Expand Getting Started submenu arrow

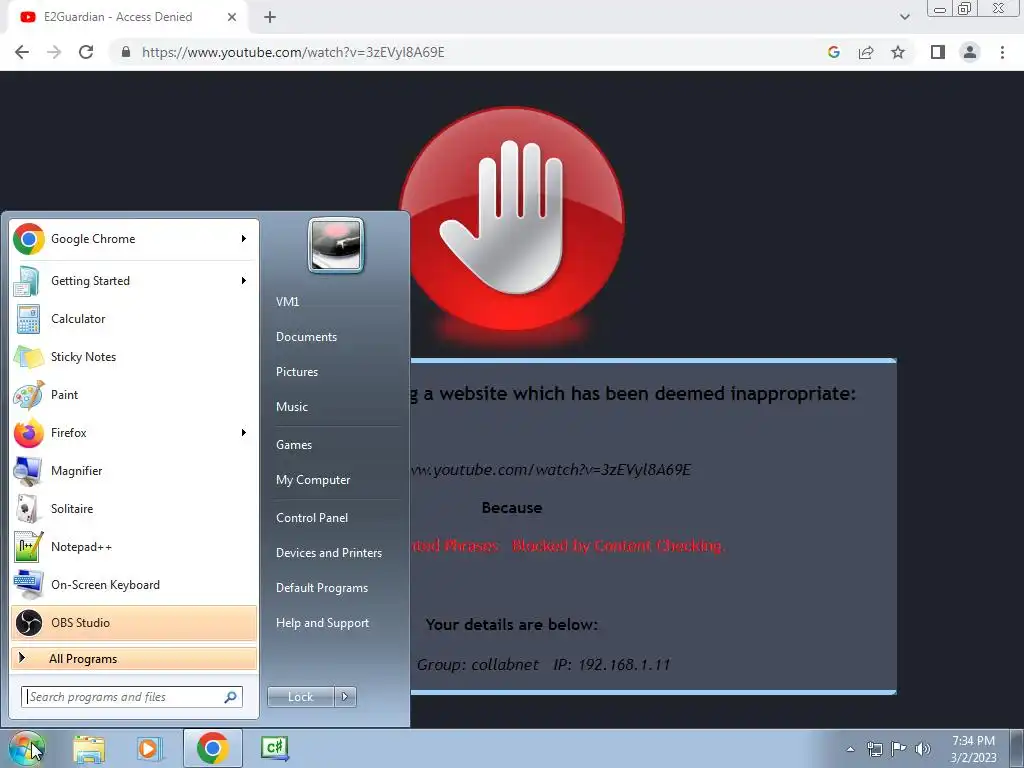click(244, 281)
